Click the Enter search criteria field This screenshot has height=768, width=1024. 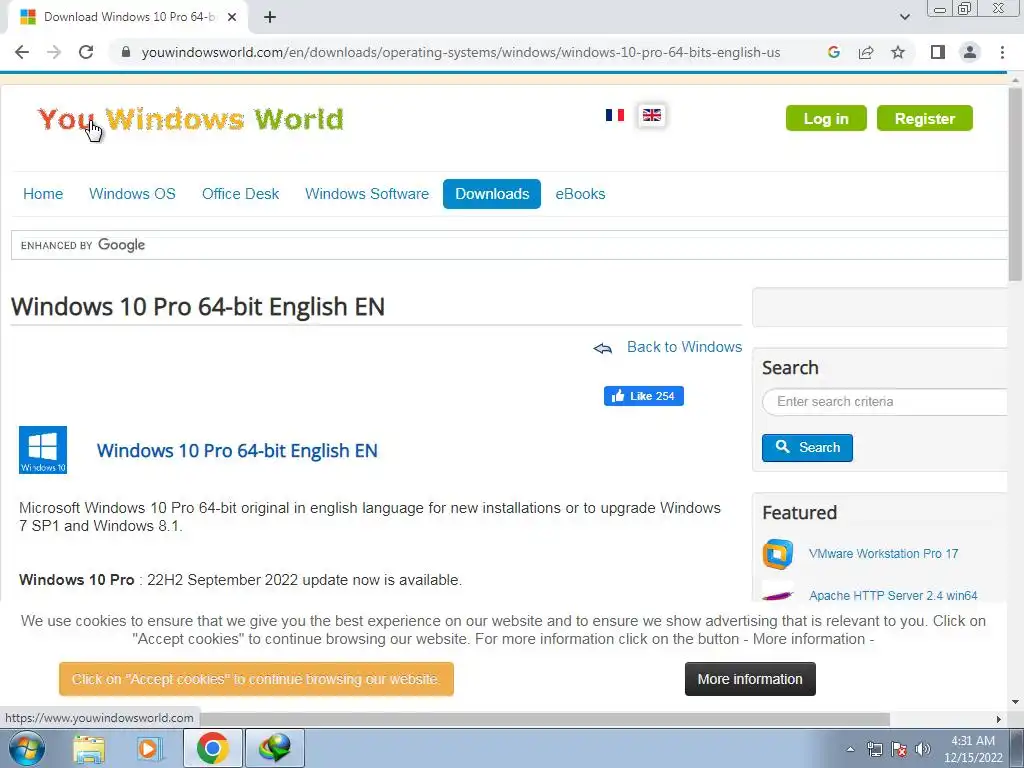pos(885,402)
